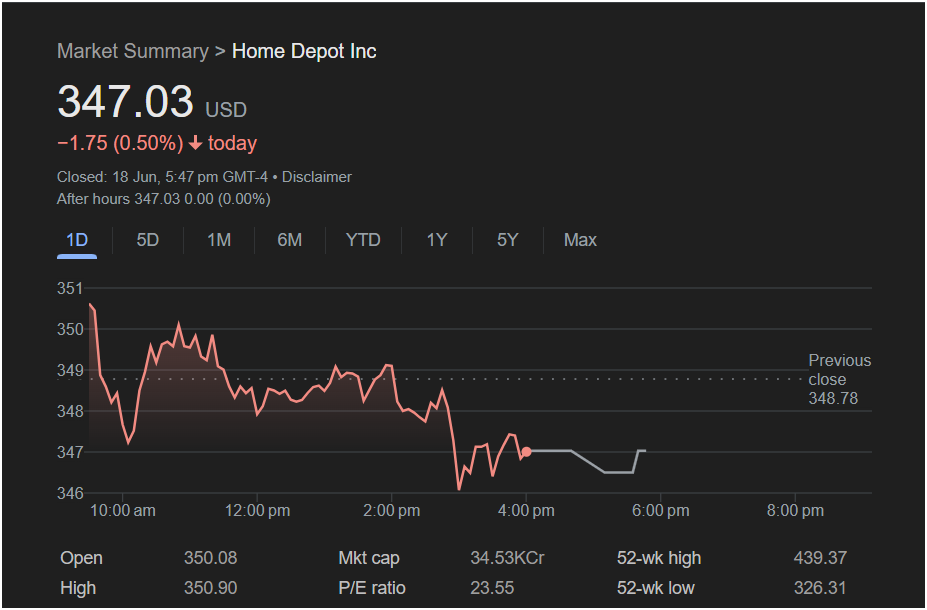Click the 2:00 pm axis label
Screen dimensions: 927x610
coord(391,511)
